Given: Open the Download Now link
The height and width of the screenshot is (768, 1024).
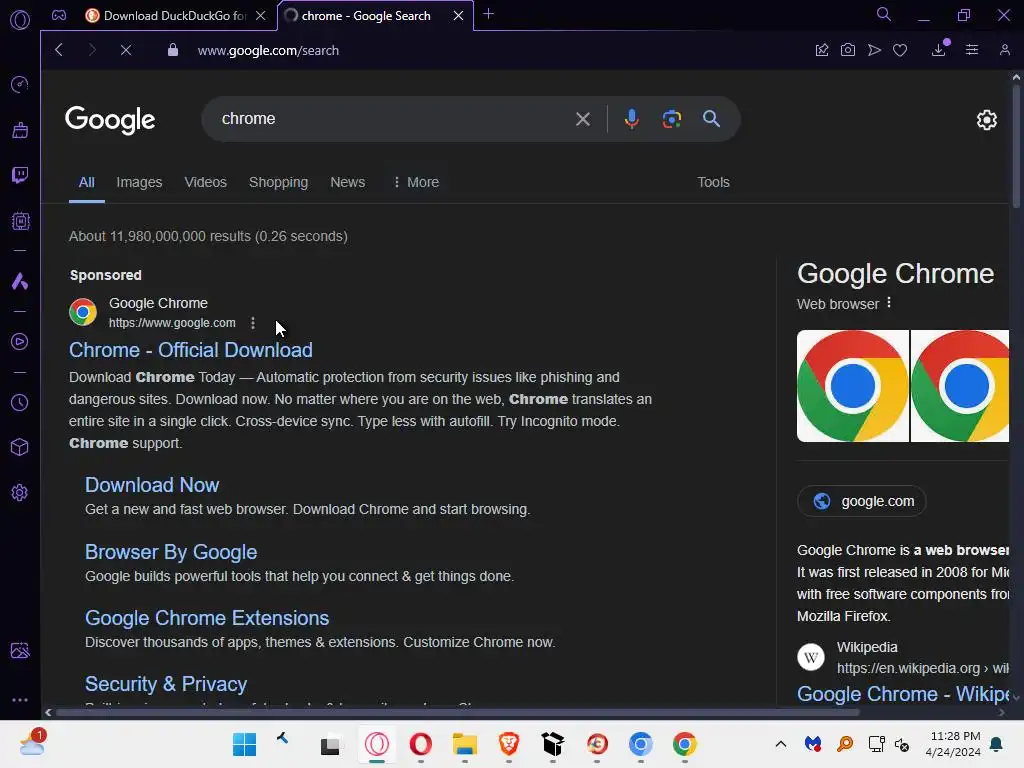Looking at the screenshot, I should 152,485.
